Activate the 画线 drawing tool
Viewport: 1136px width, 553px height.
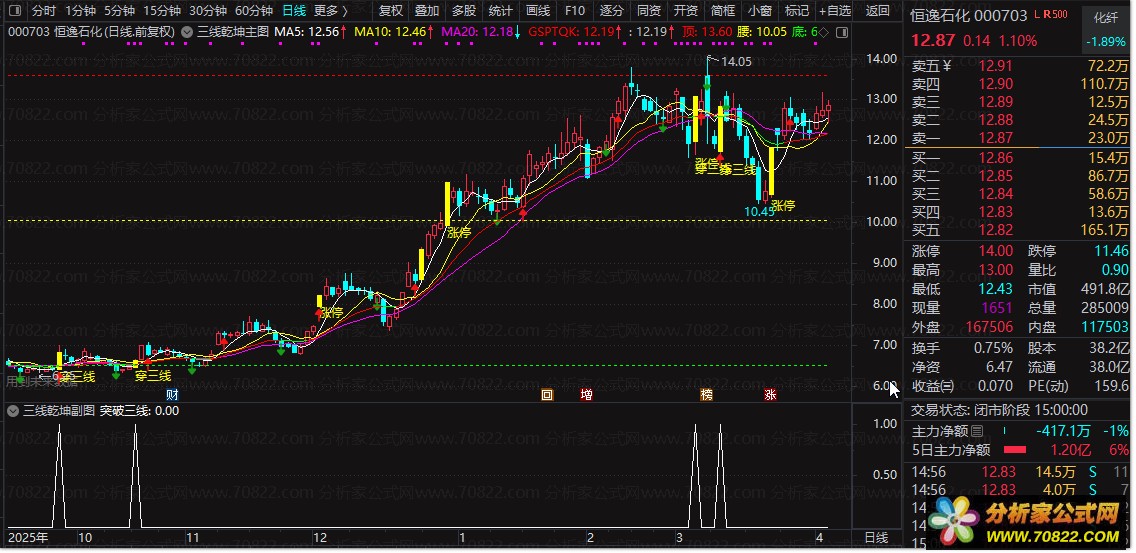pos(538,11)
